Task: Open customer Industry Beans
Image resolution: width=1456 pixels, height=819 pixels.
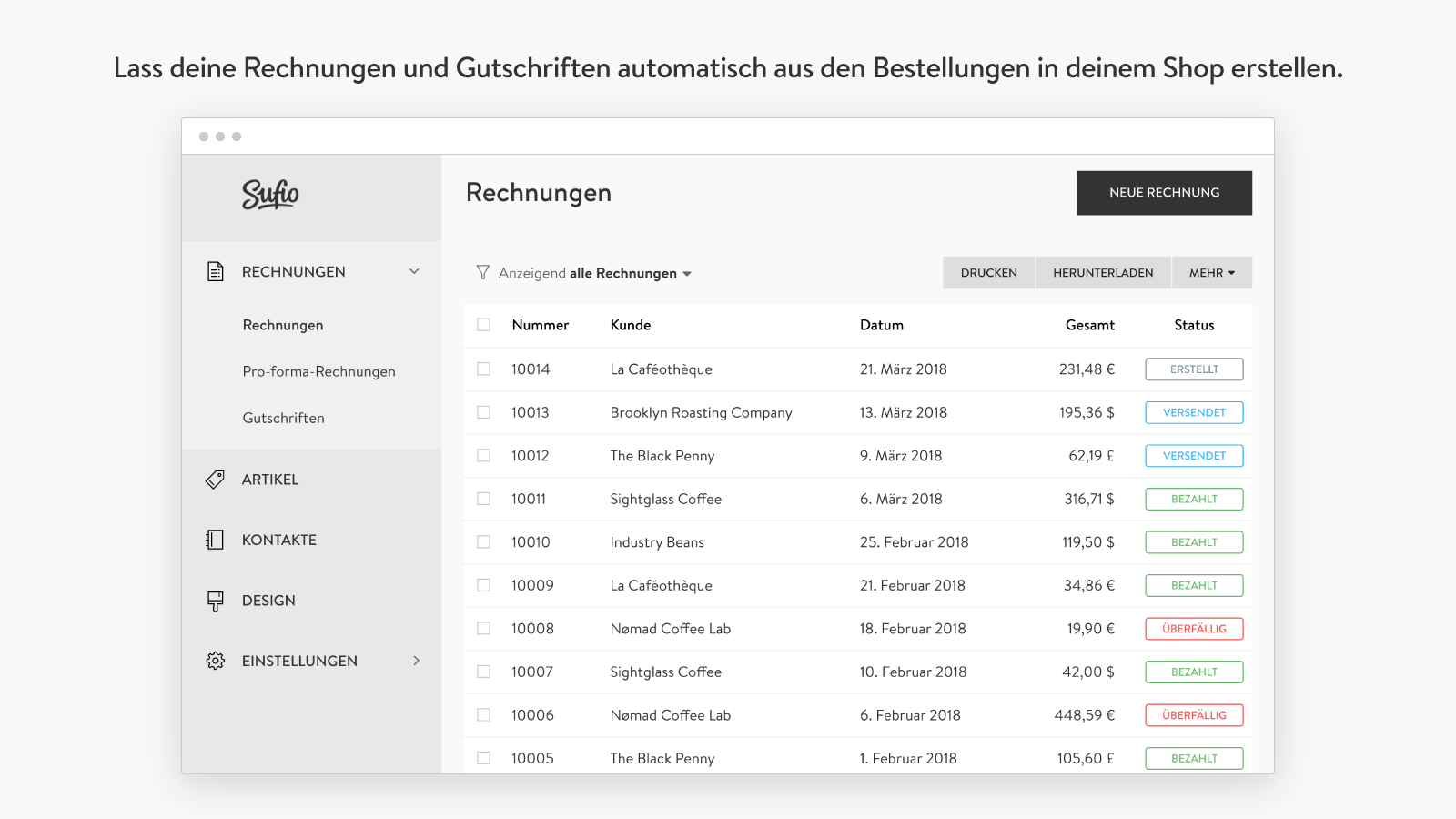Action: point(657,541)
